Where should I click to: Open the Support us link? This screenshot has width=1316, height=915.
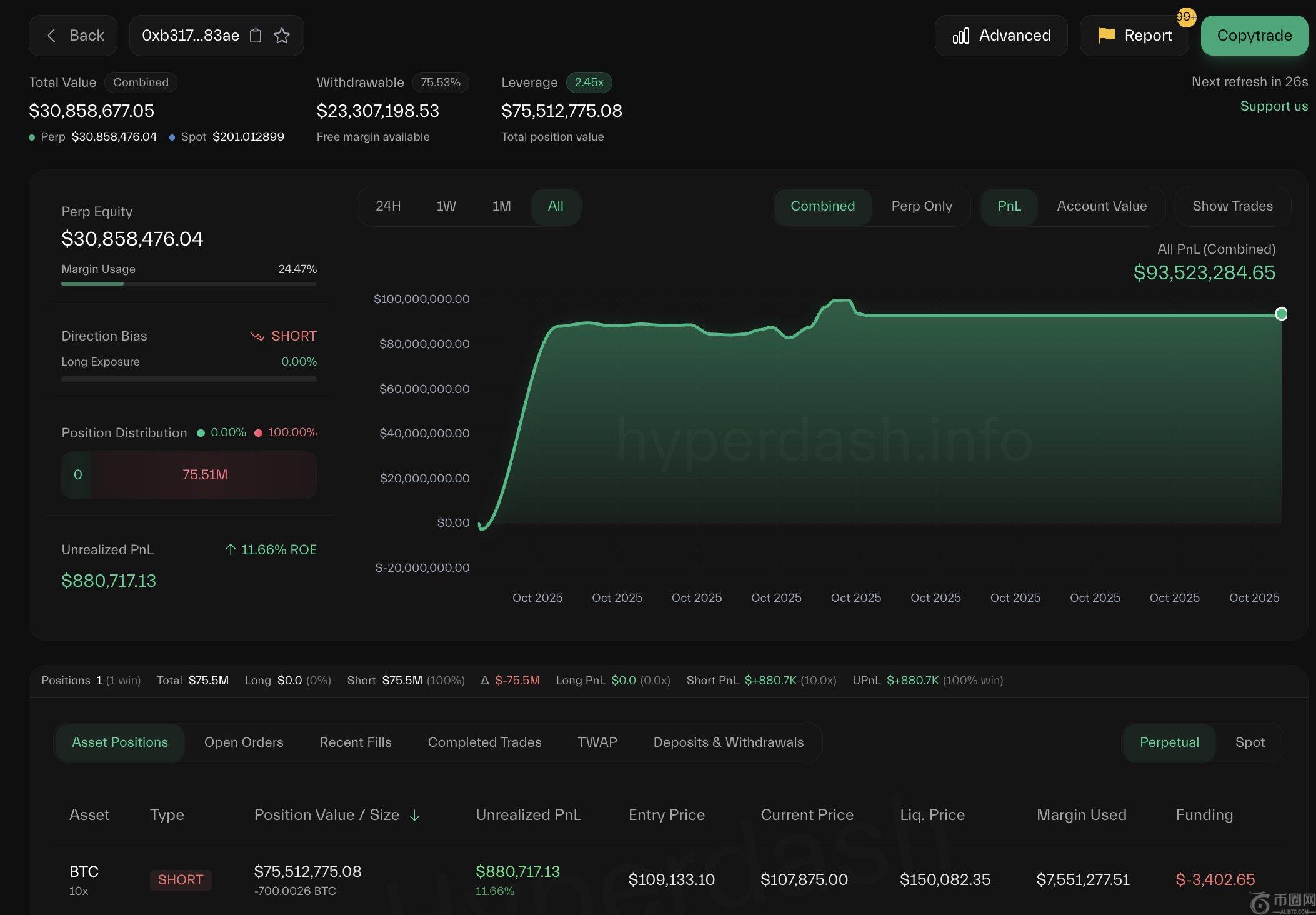coord(1274,106)
